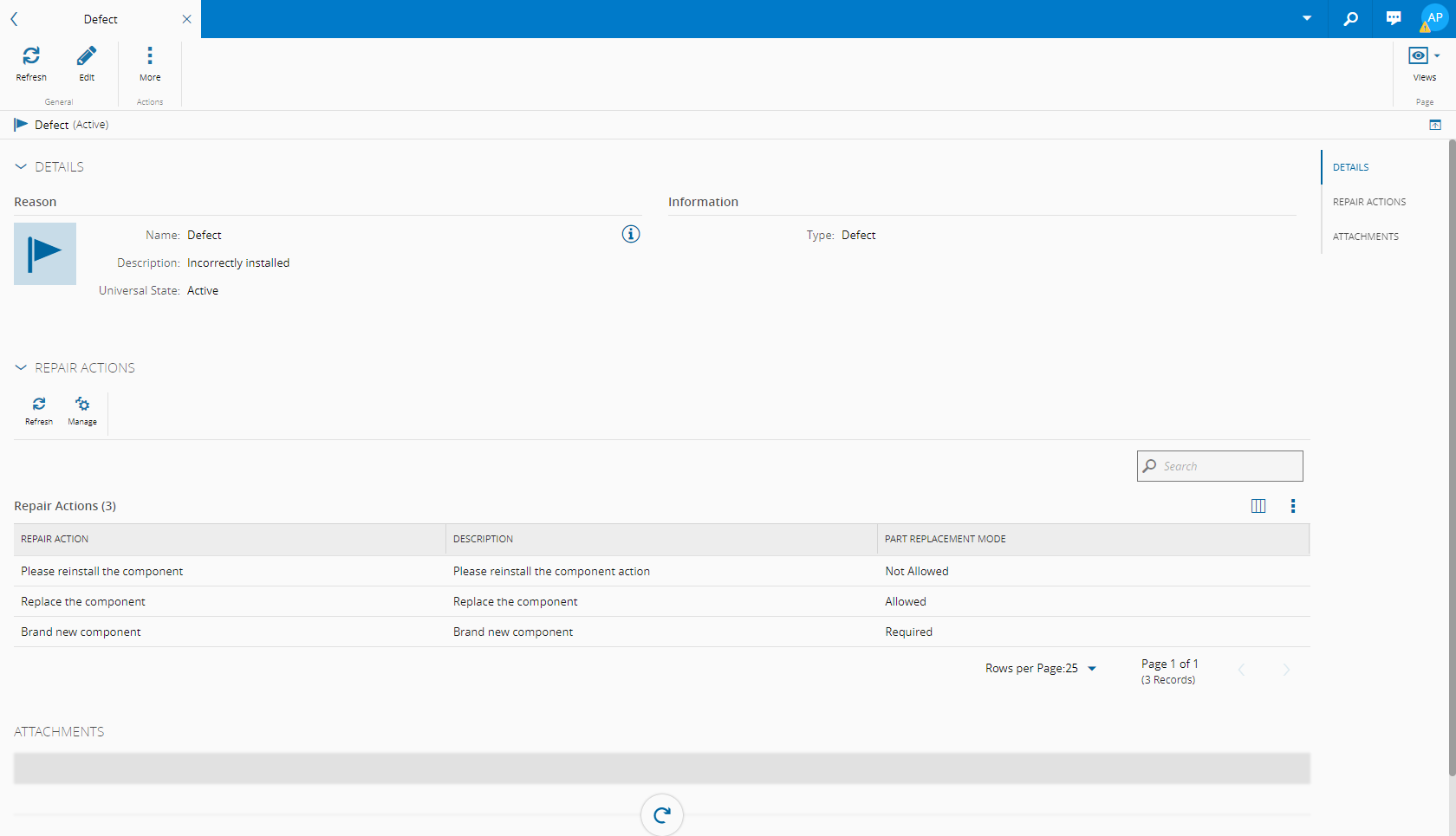Image resolution: width=1456 pixels, height=836 pixels.
Task: Open the More actions menu
Action: 150,64
